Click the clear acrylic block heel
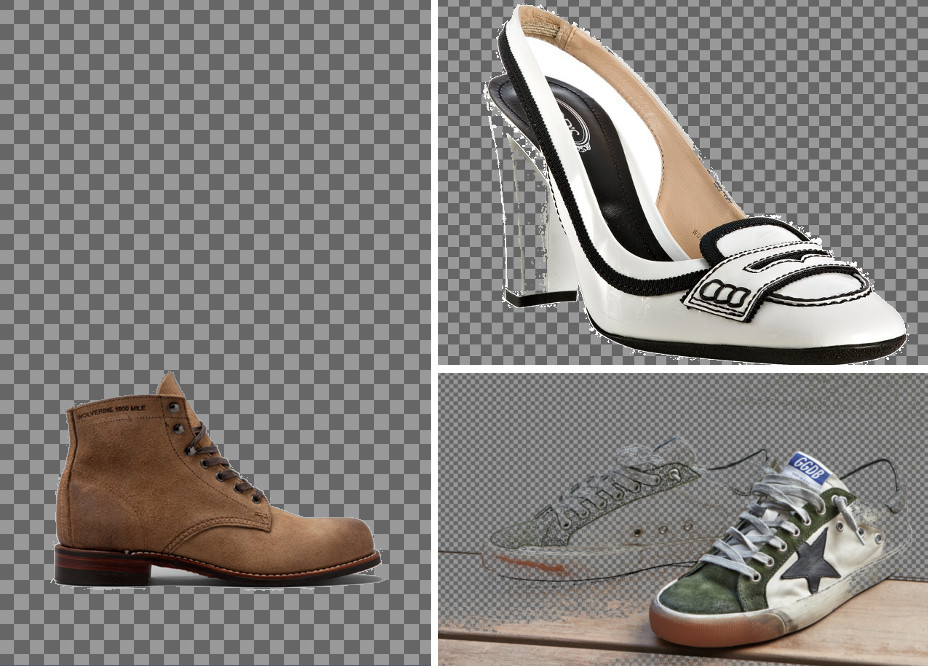Image resolution: width=928 pixels, height=666 pixels. click(x=530, y=230)
